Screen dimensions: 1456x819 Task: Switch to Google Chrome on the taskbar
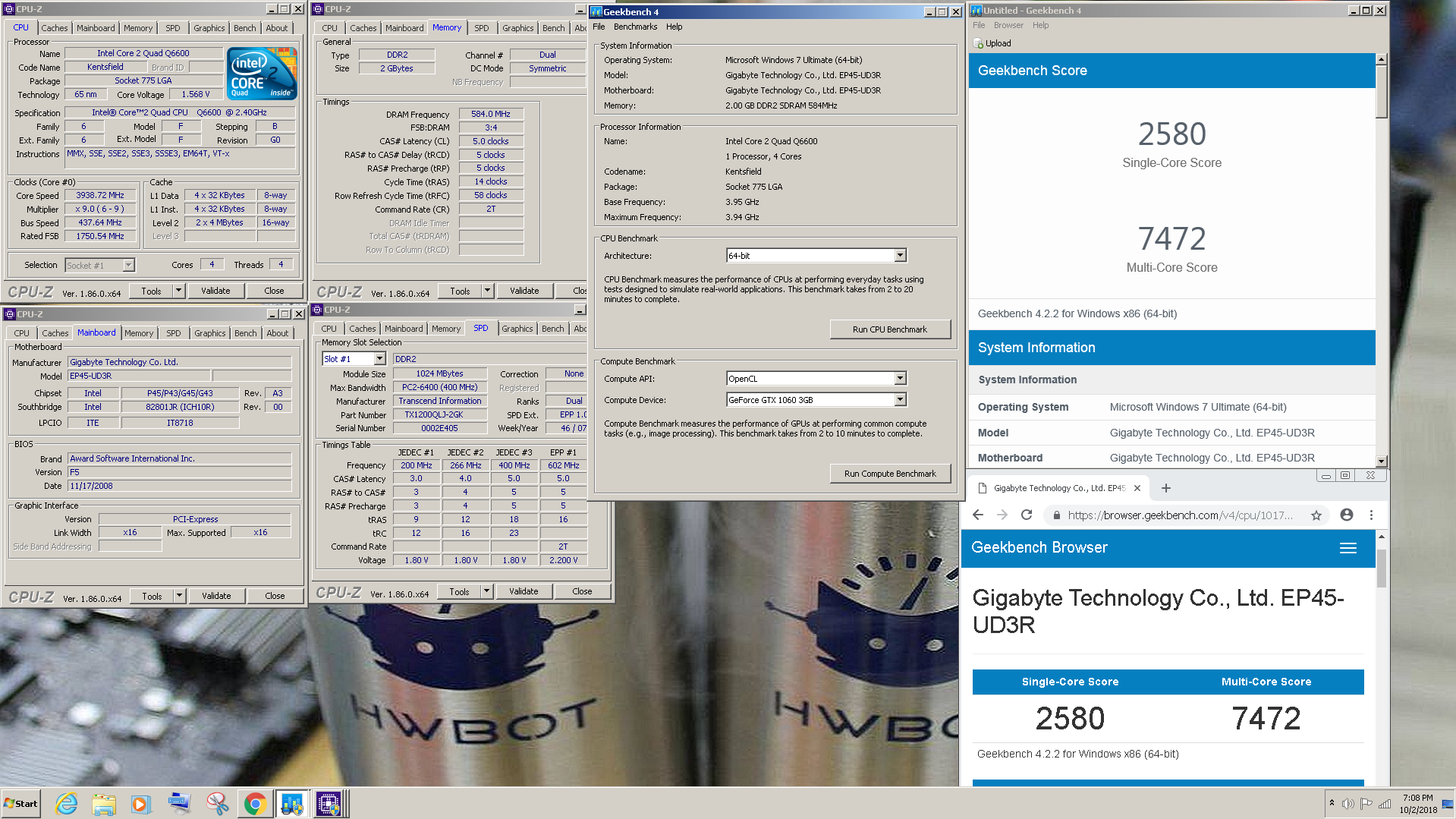255,804
